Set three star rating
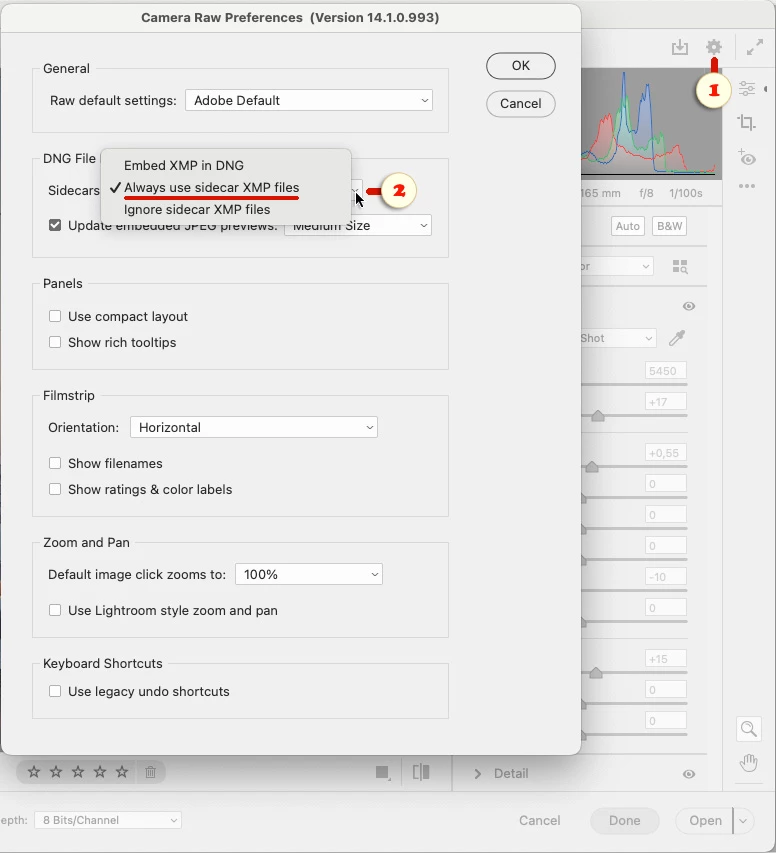Viewport: 776px width, 853px height. (78, 771)
